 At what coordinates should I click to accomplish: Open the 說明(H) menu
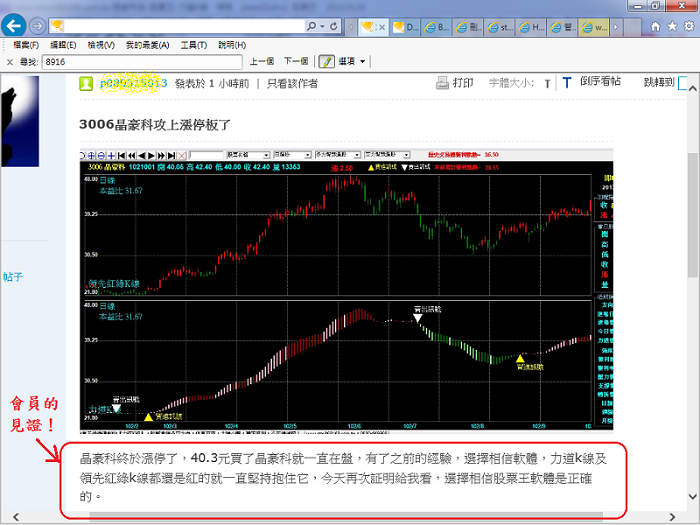coord(232,45)
